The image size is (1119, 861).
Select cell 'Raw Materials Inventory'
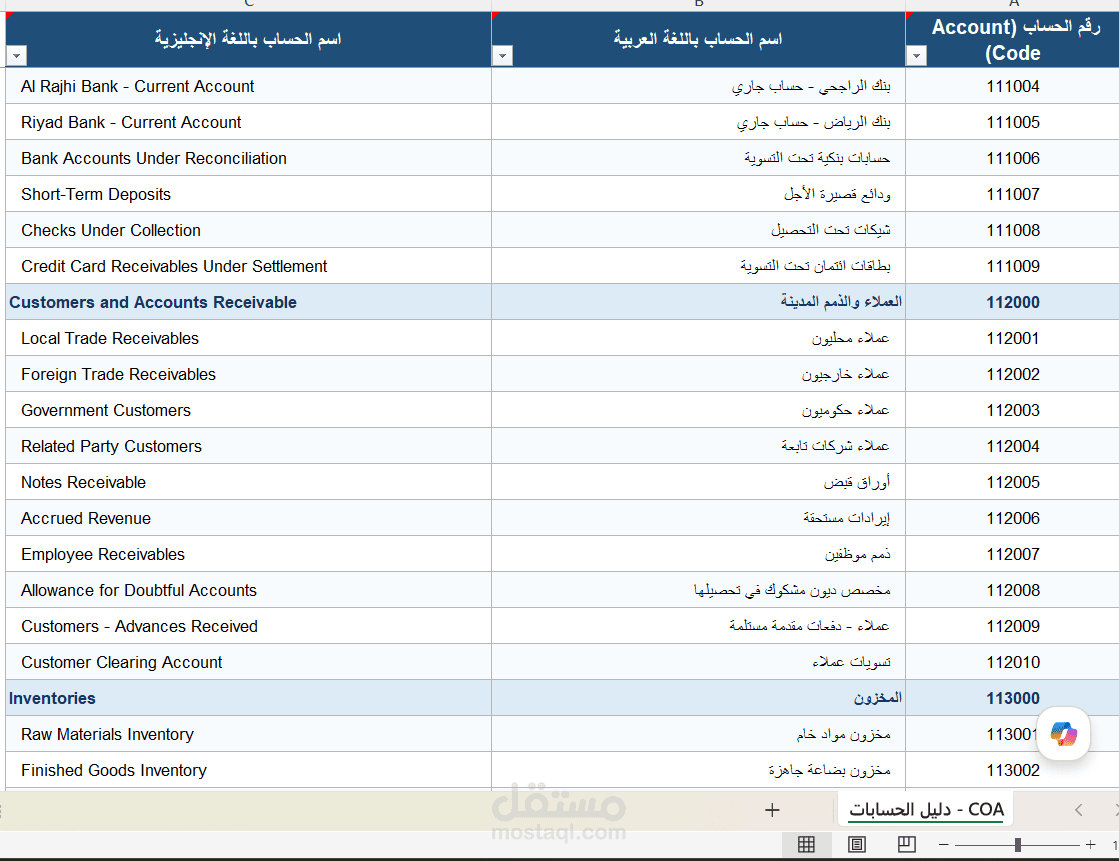(248, 734)
